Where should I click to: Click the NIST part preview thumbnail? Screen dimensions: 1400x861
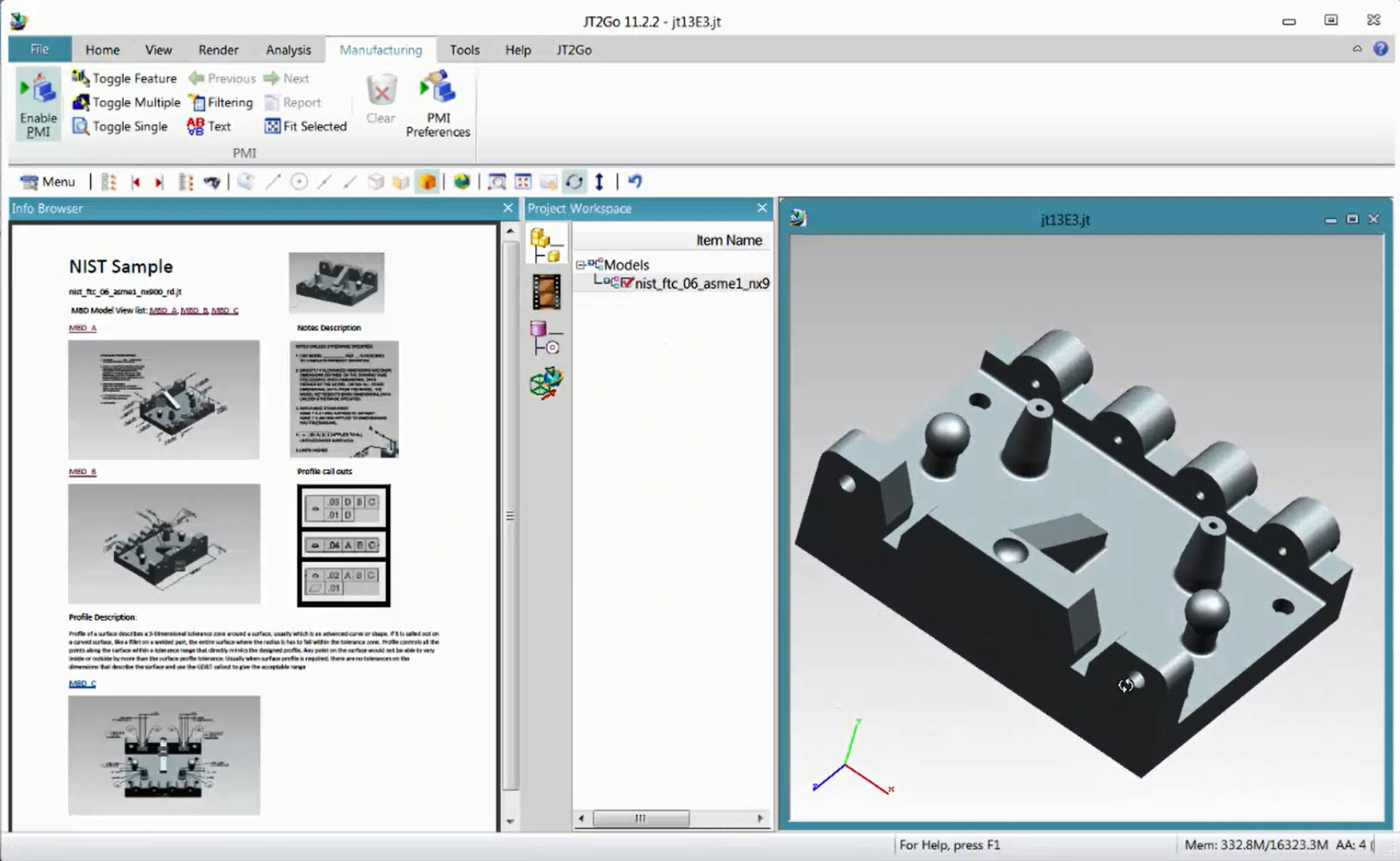(337, 282)
